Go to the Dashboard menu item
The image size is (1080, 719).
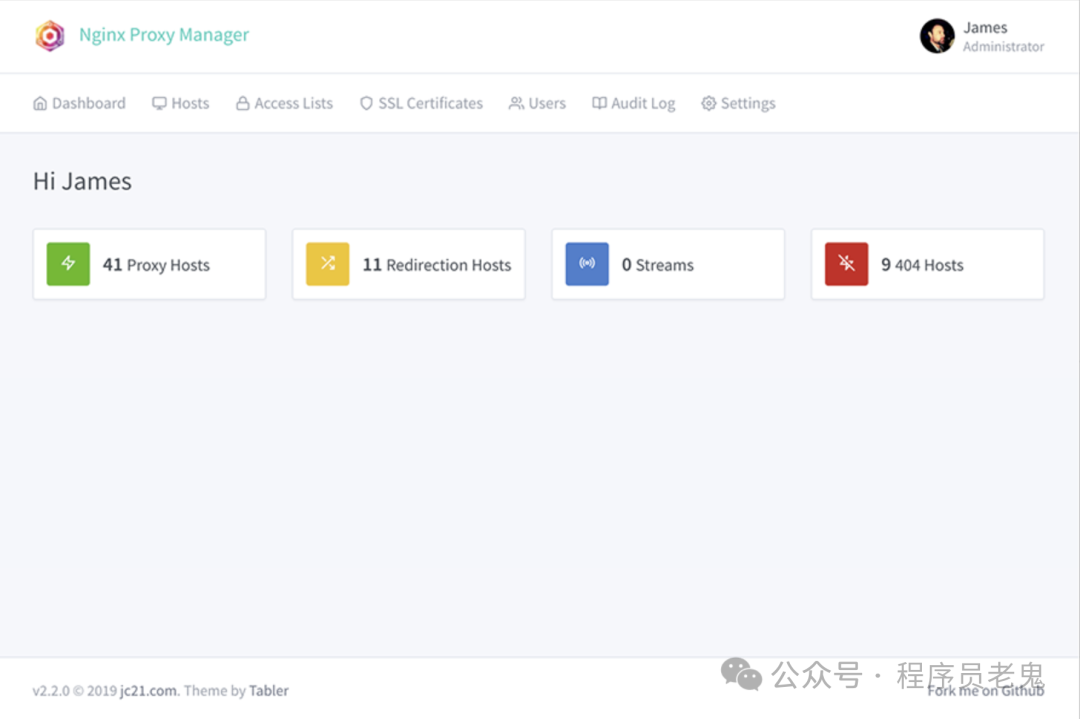79,103
